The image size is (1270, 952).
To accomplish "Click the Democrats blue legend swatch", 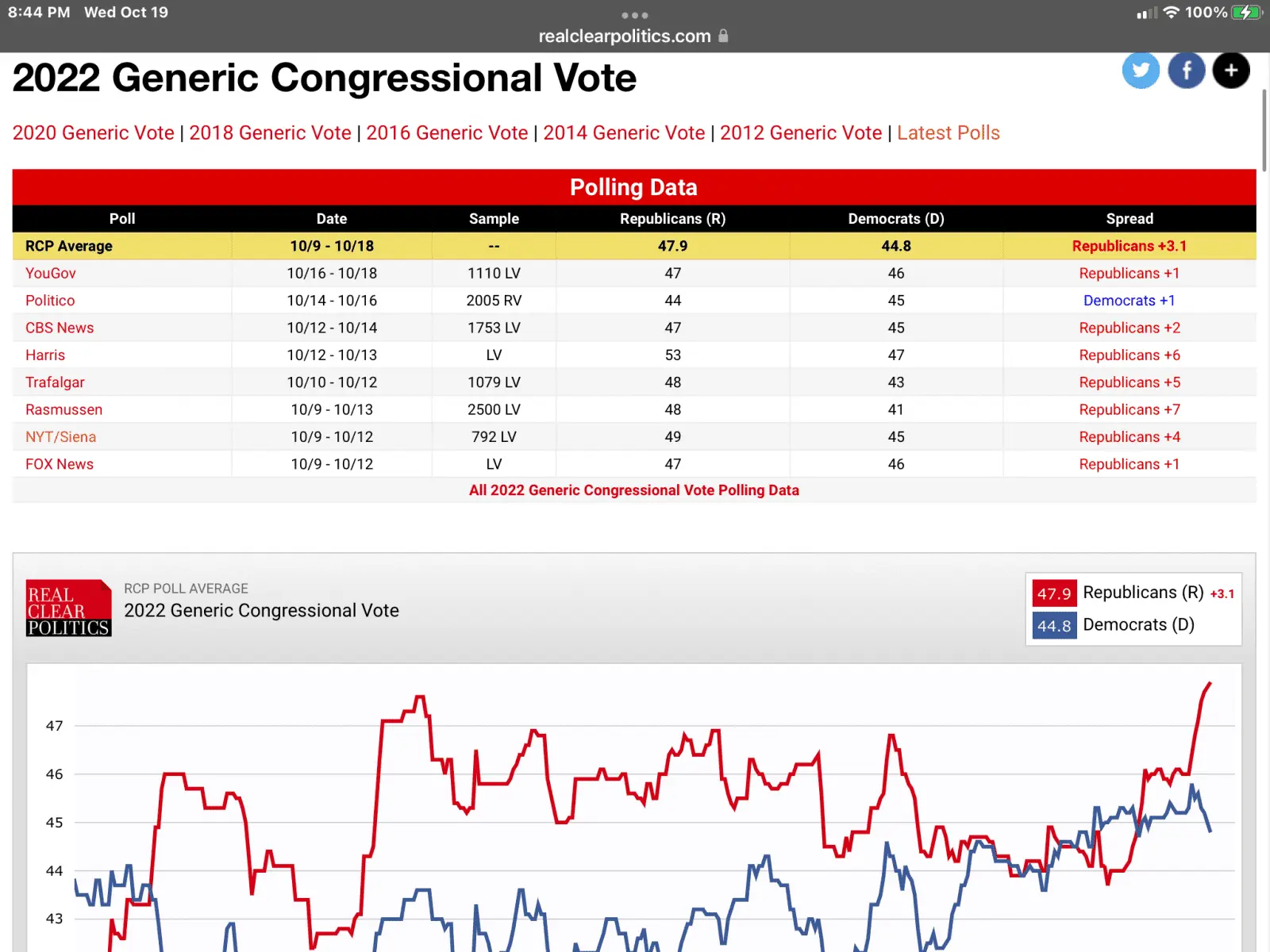I will pos(1054,625).
